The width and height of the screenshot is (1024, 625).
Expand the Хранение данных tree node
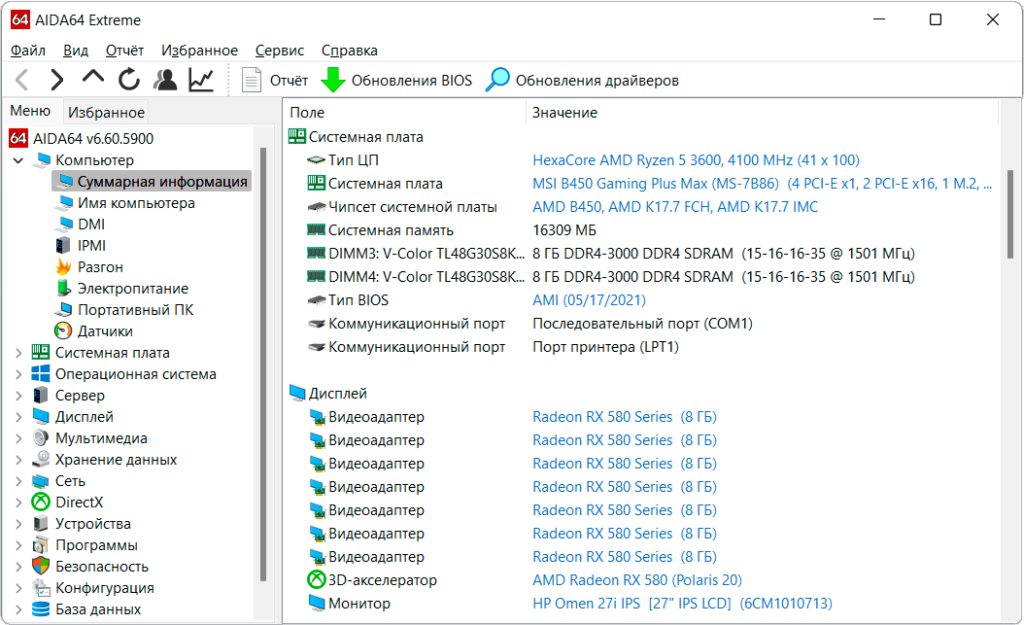18,460
